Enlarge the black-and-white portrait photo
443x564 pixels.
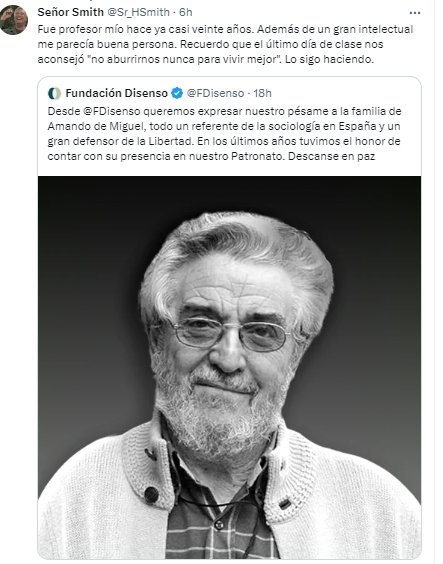coord(229,367)
